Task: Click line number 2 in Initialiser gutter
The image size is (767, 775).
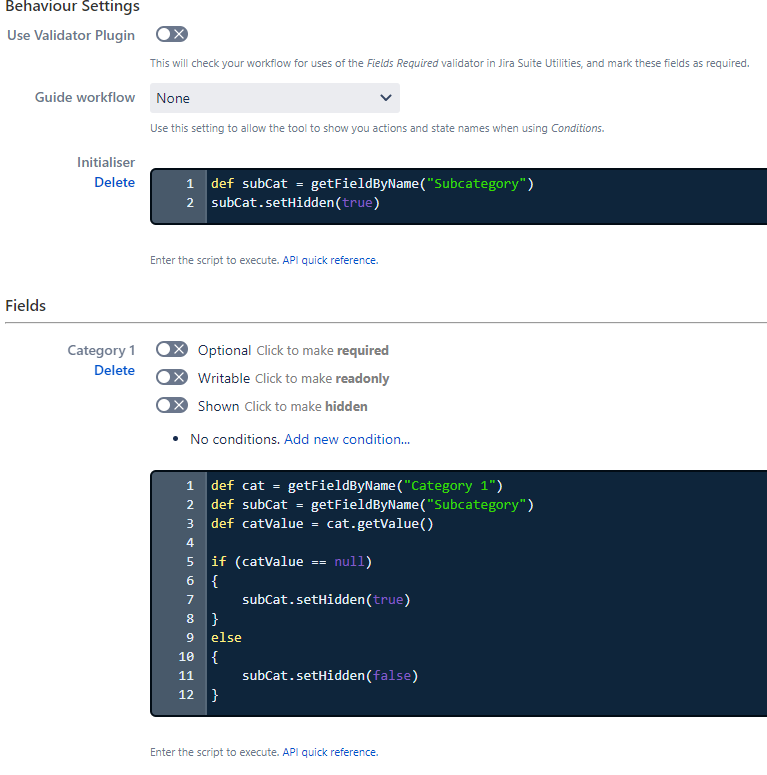Action: [x=190, y=203]
